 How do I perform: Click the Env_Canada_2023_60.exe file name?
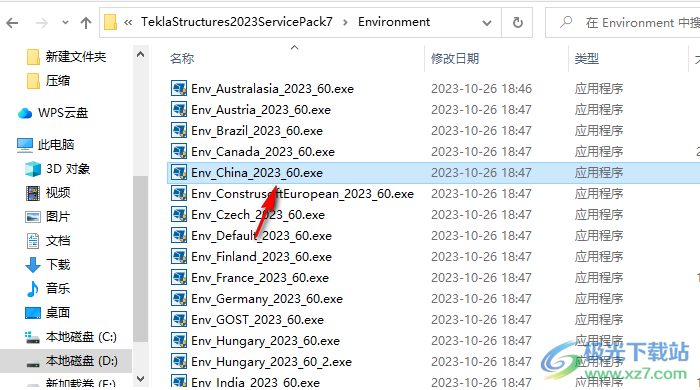click(x=263, y=152)
